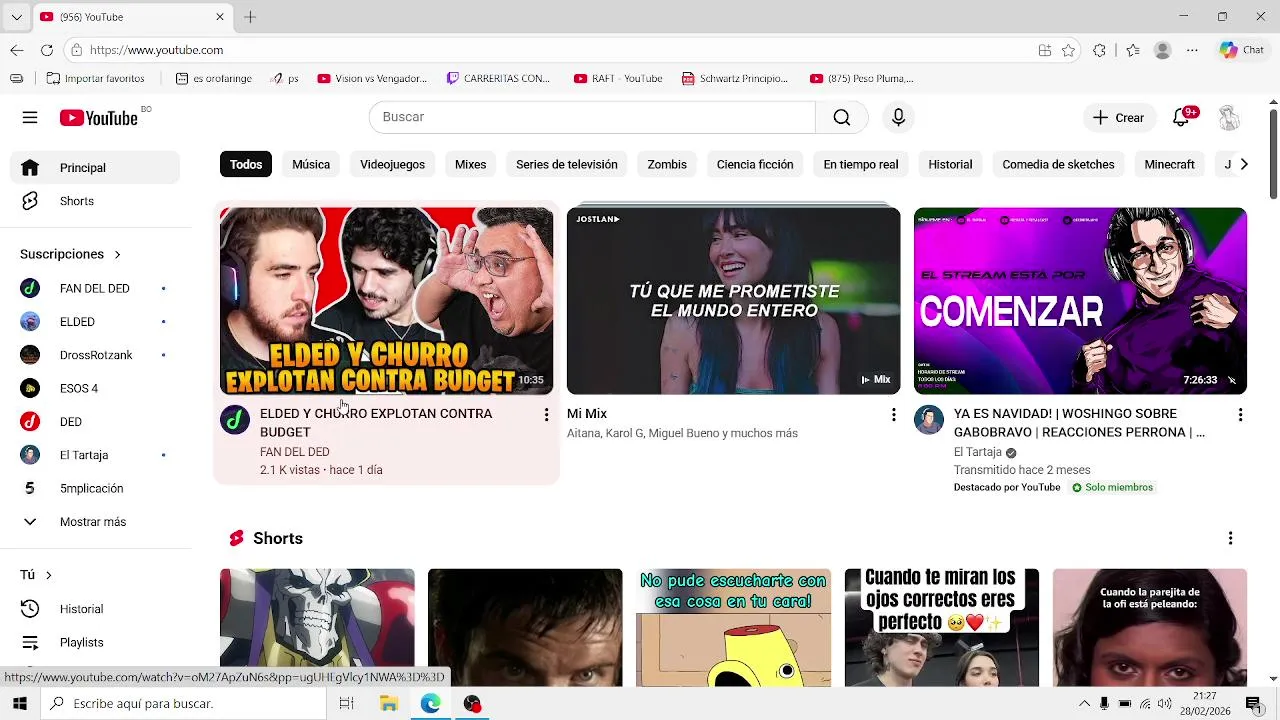Open the 5mplicación subscription channel
The image size is (1280, 720).
point(95,488)
